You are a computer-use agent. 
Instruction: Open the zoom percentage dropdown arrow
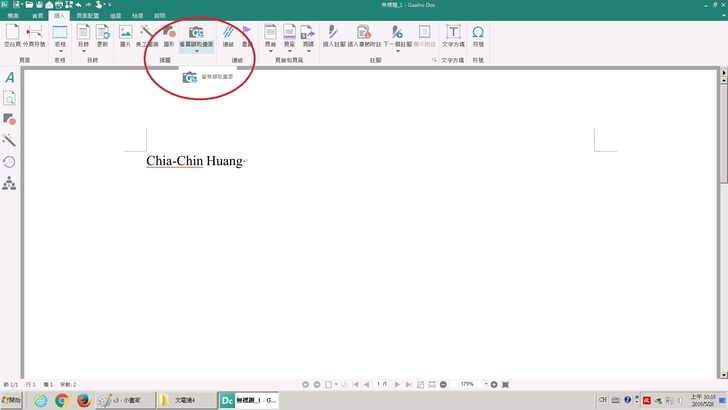(x=486, y=384)
